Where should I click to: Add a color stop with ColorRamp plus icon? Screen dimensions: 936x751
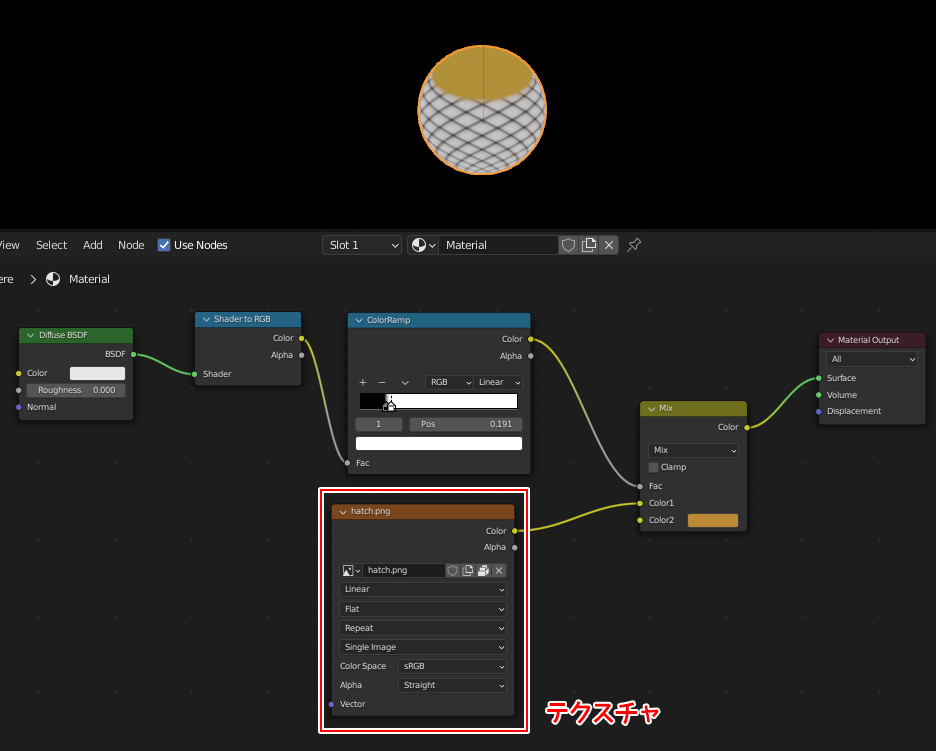[x=363, y=383]
